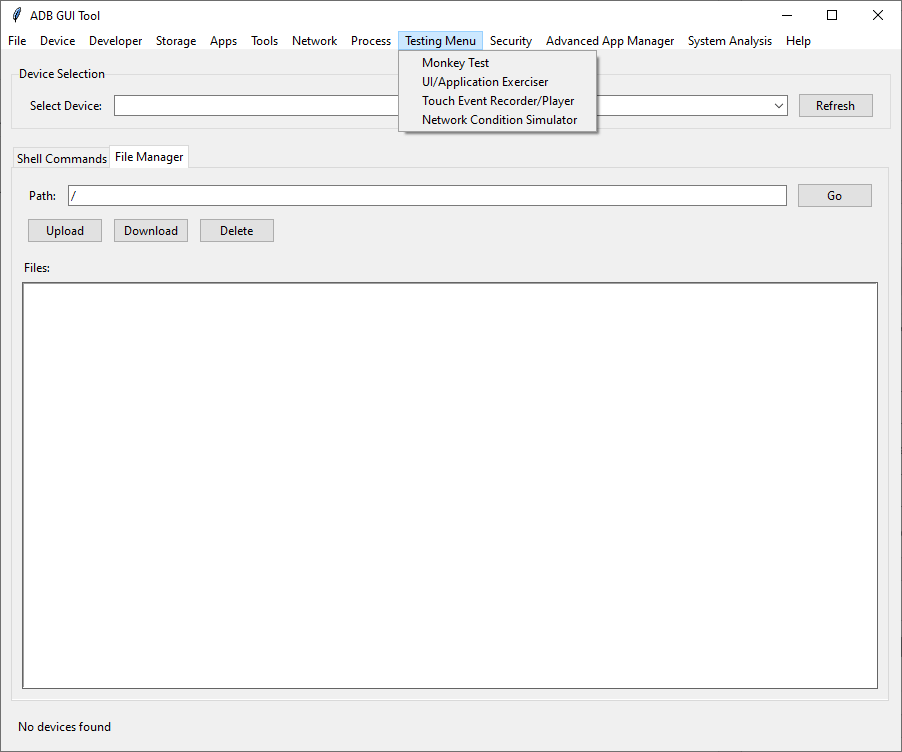Click Upload to send a file
The width and height of the screenshot is (902, 752).
(64, 230)
